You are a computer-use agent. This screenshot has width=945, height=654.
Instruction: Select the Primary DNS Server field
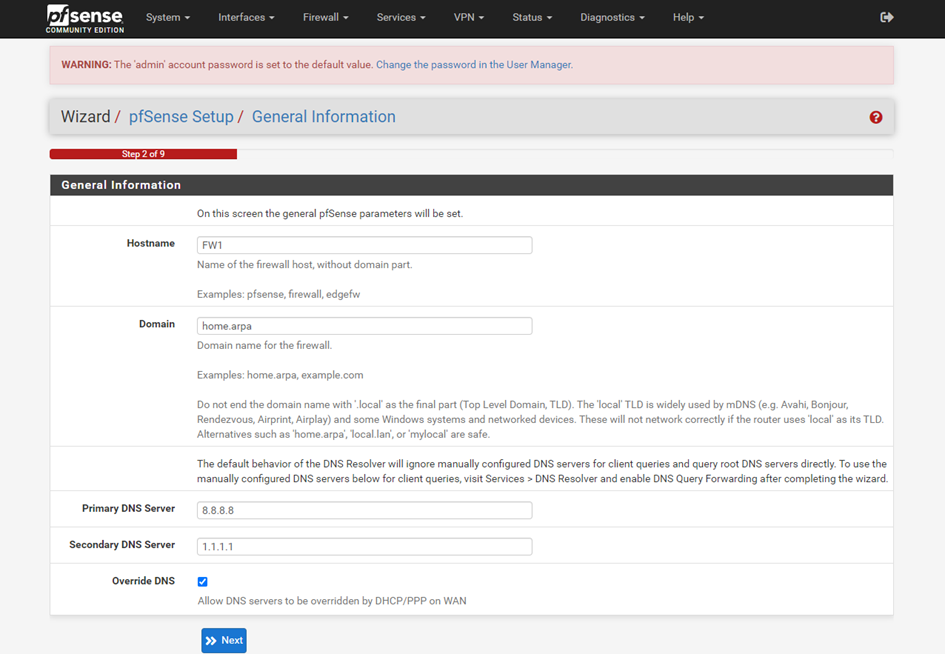[365, 511]
